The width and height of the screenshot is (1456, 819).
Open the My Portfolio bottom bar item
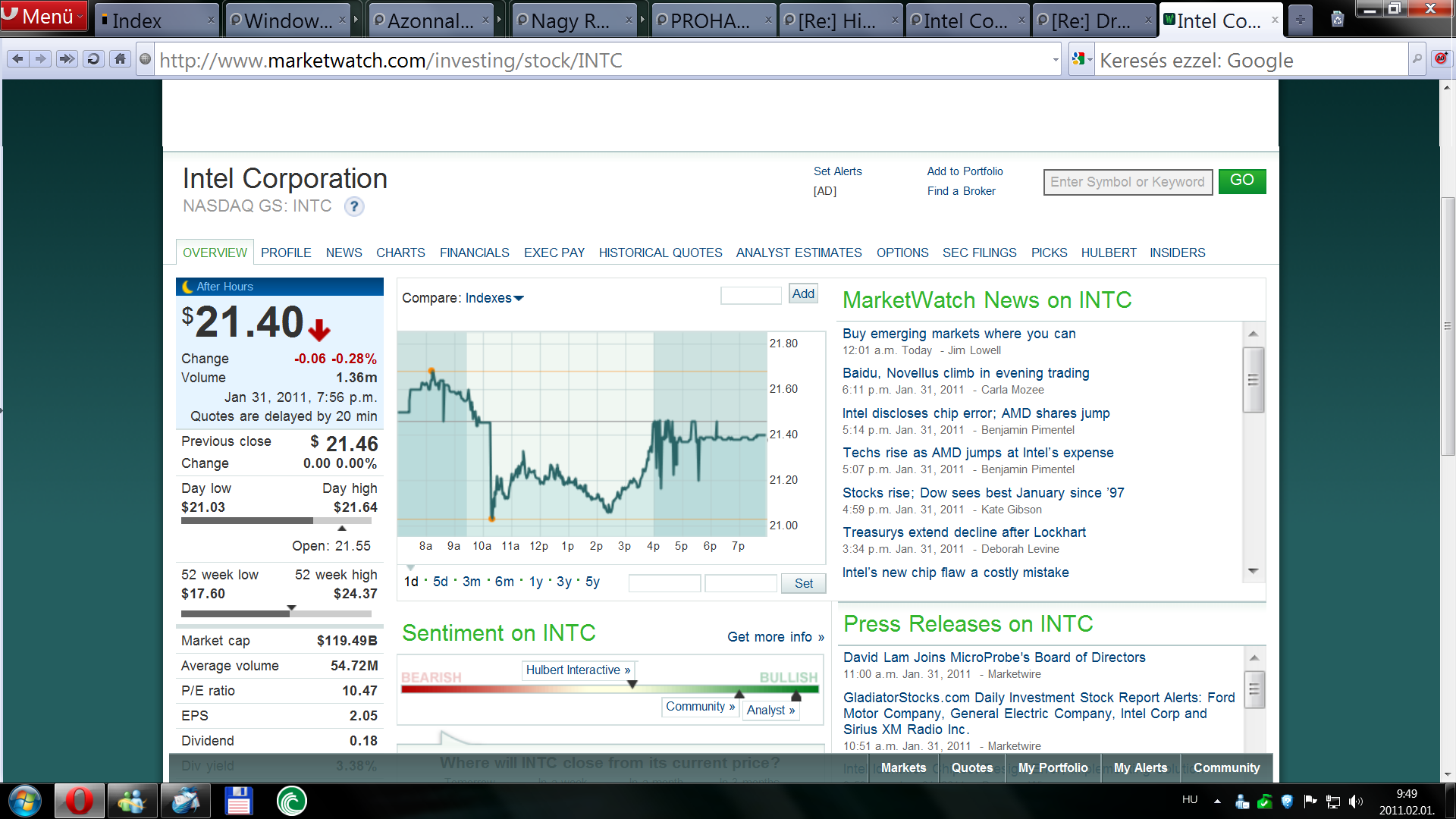point(1053,768)
